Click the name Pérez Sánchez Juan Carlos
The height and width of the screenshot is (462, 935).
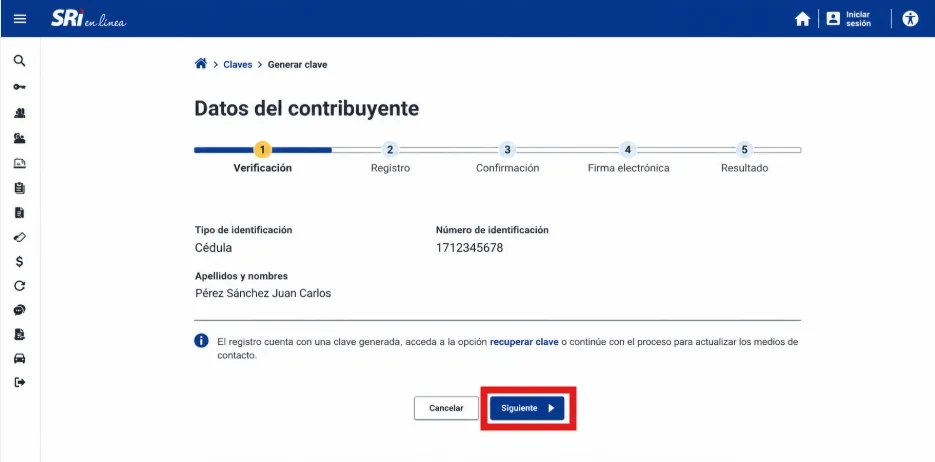pyautogui.click(x=263, y=293)
